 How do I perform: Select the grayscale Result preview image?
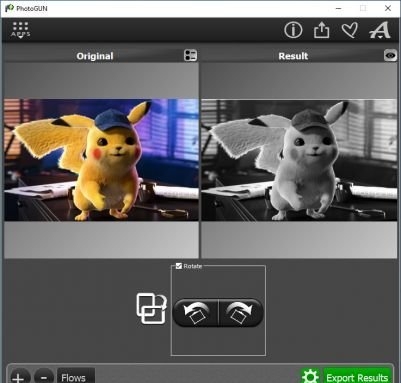(299, 160)
